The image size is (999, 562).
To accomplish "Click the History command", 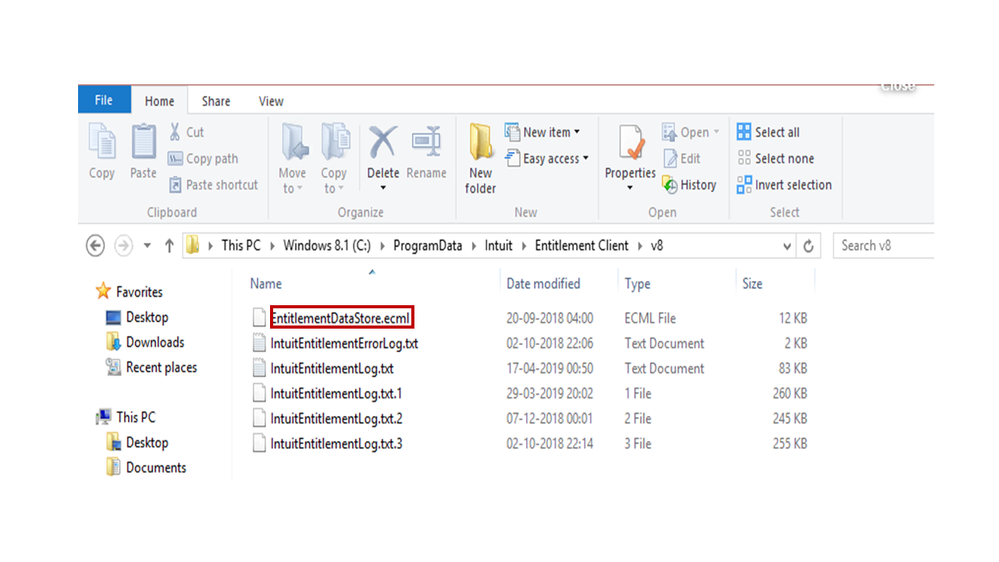I will [689, 185].
